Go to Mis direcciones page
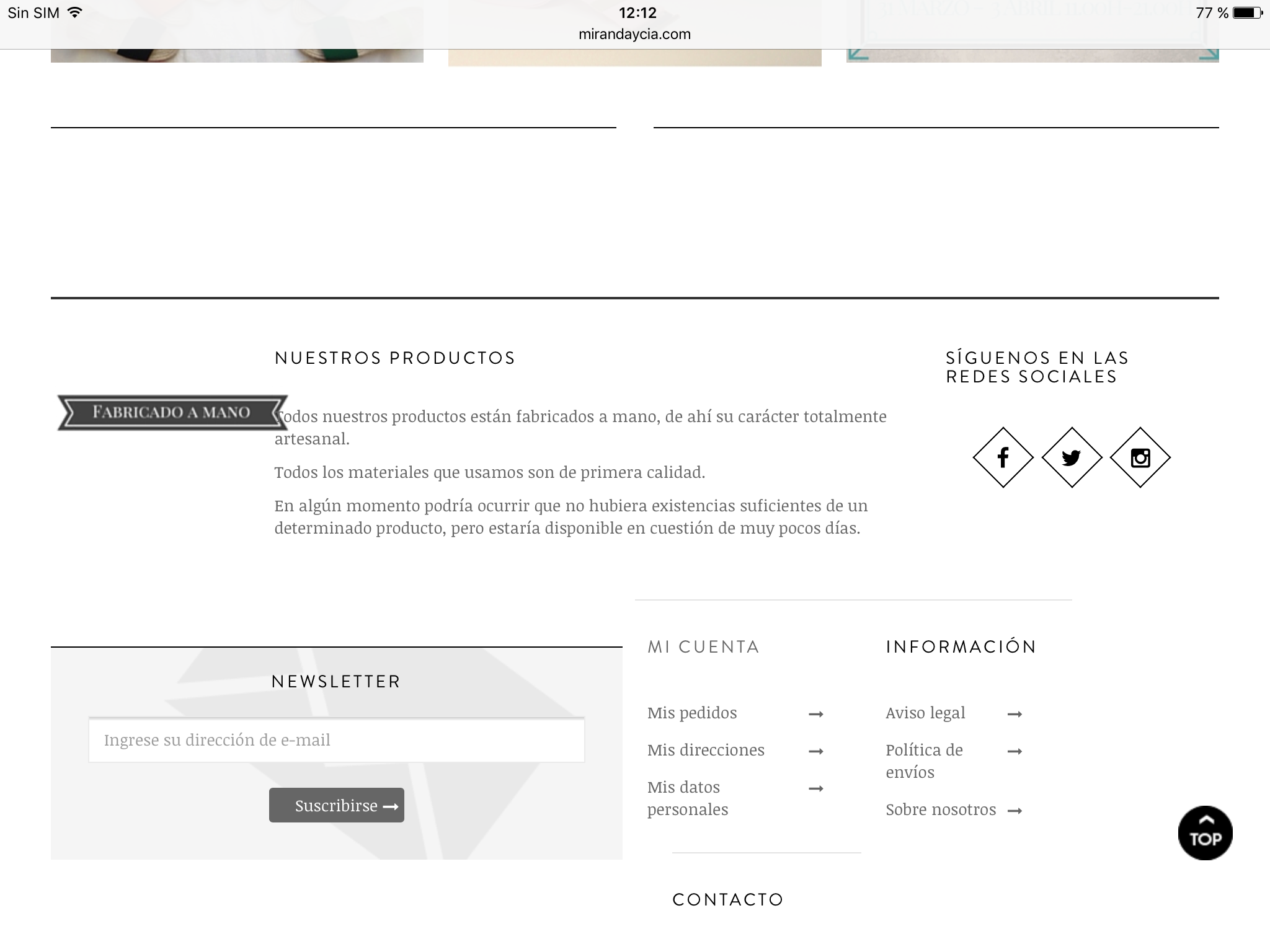Image resolution: width=1270 pixels, height=952 pixels. (706, 750)
